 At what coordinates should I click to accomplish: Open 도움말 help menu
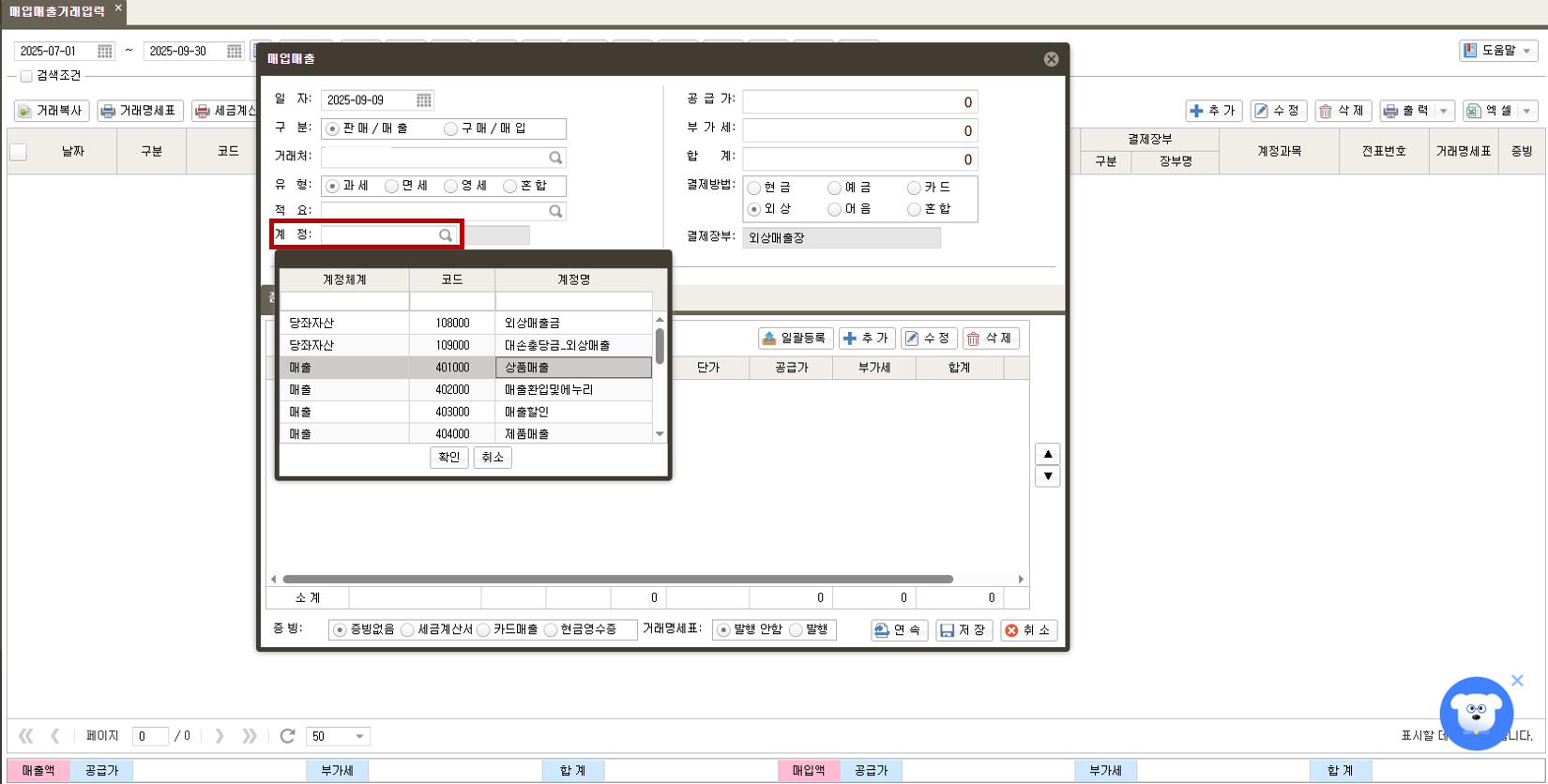1498,51
